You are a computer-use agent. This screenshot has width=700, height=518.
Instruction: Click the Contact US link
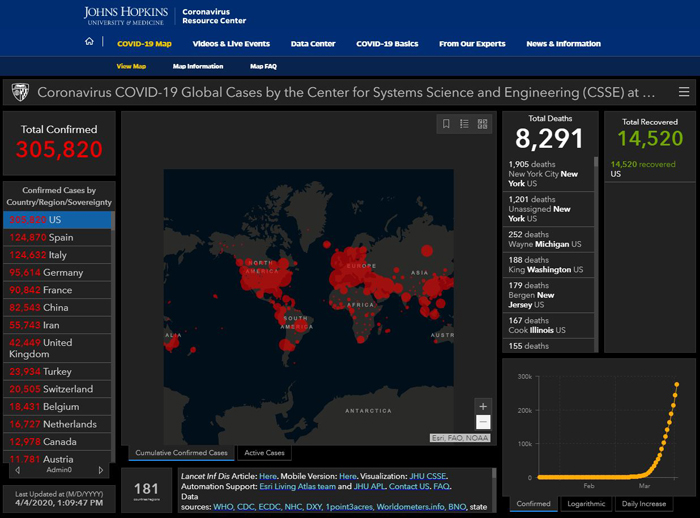(409, 486)
